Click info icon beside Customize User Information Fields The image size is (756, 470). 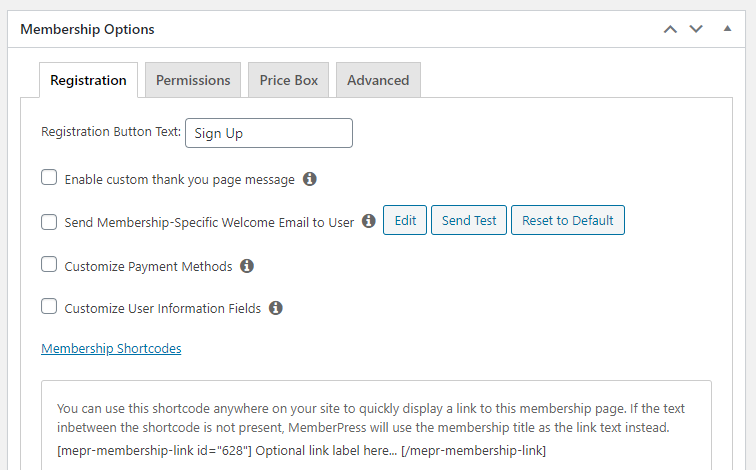point(276,308)
